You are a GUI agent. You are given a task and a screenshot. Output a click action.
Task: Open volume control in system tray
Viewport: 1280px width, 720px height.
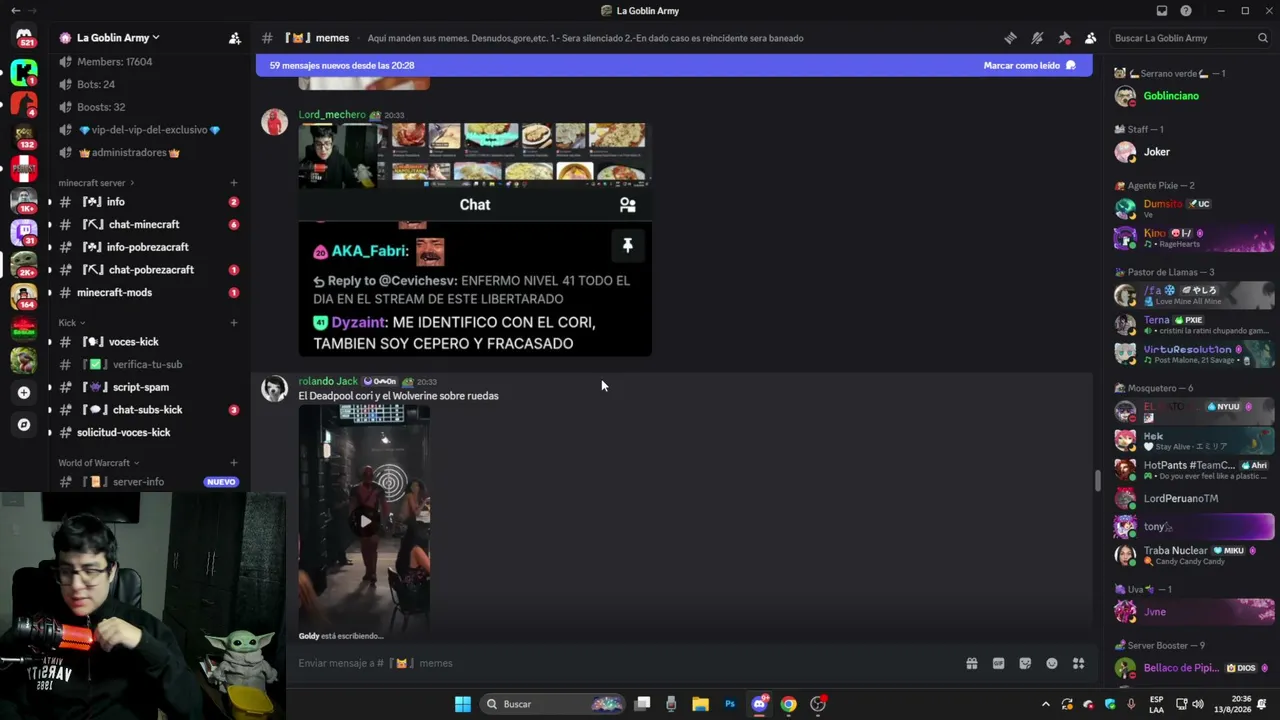(x=1198, y=704)
